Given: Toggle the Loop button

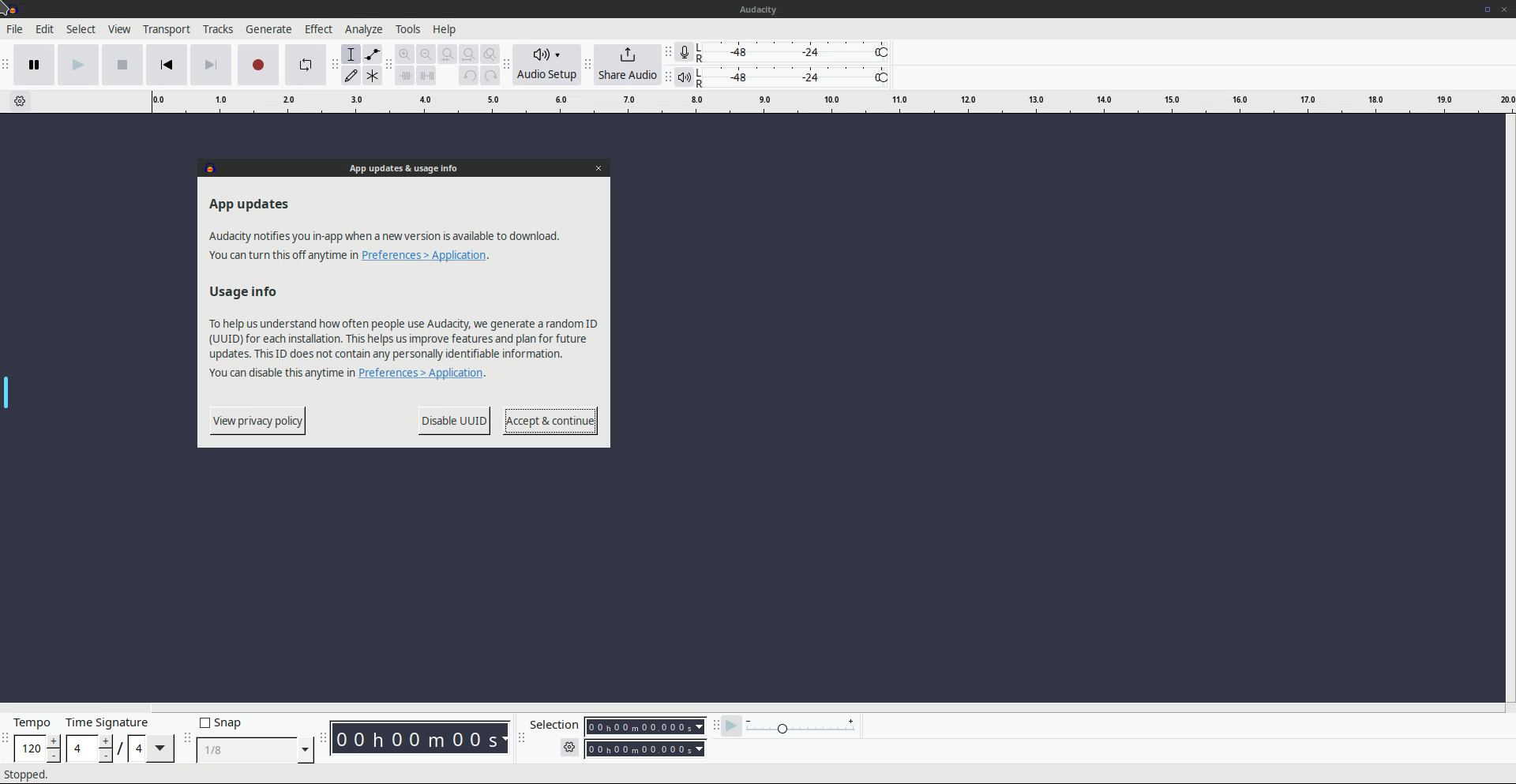Looking at the screenshot, I should click(305, 65).
